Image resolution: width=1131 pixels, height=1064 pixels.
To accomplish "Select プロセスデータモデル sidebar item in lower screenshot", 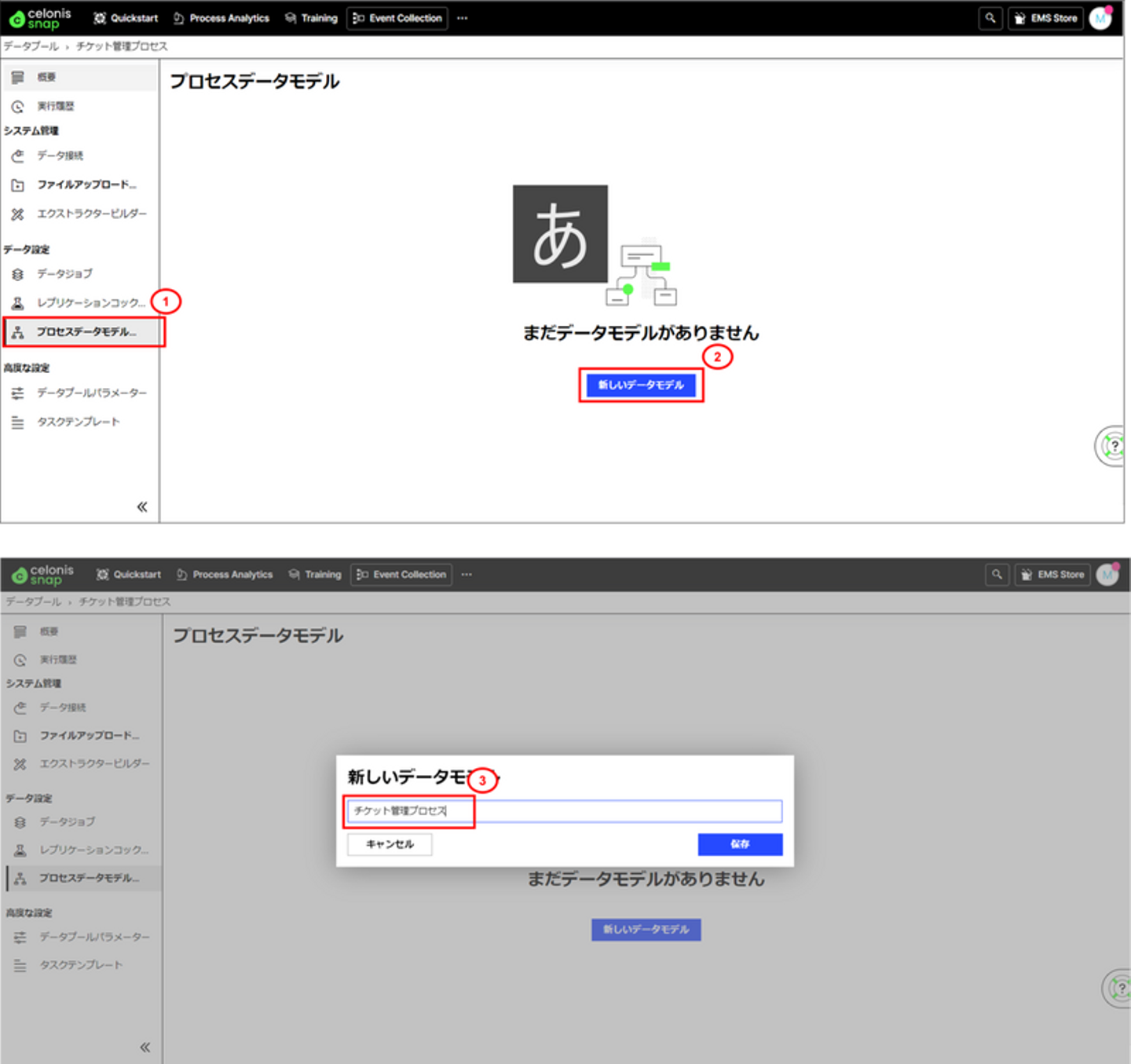I will coord(84,879).
